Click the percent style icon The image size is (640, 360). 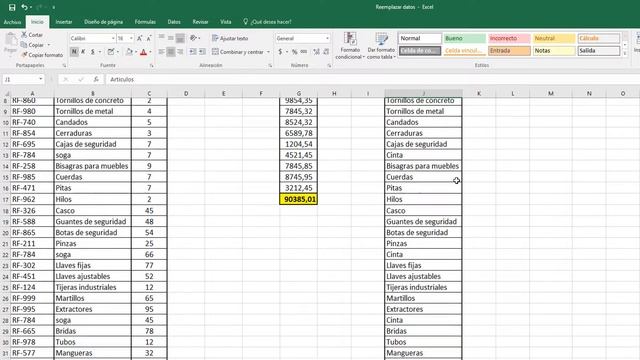[294, 52]
